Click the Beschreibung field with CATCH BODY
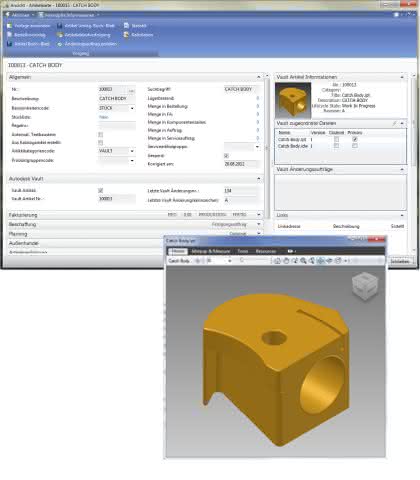 (117, 99)
